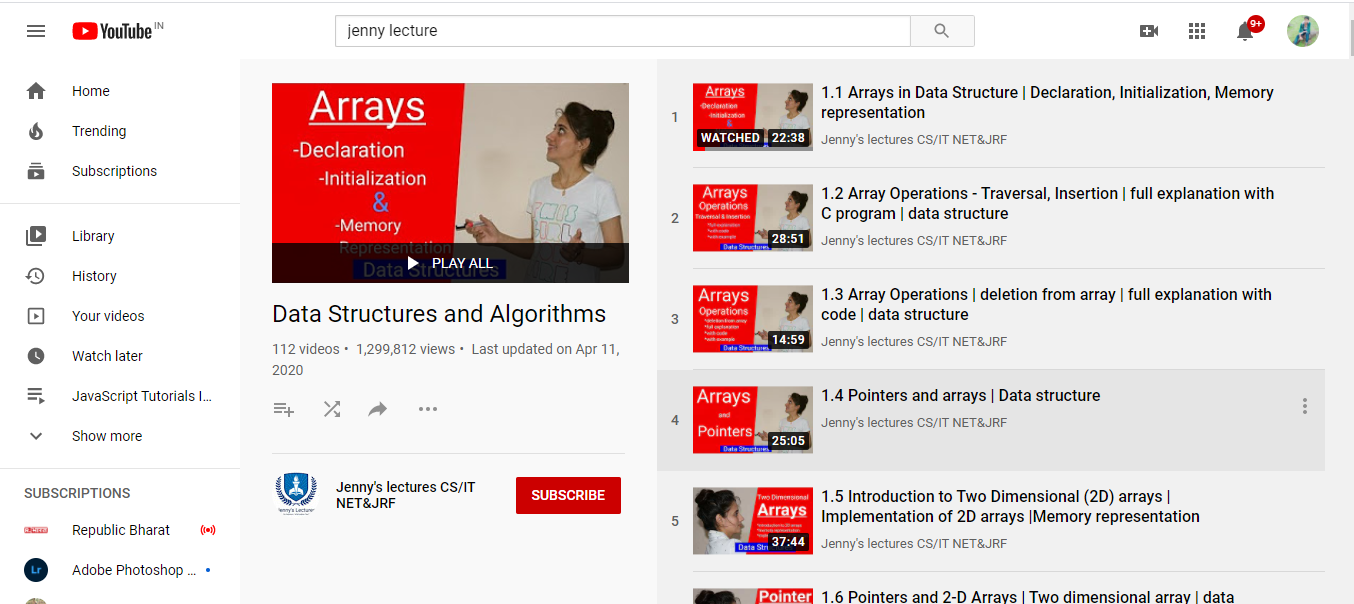
Task: Open Adobe Photoshop subscription
Action: (120, 570)
